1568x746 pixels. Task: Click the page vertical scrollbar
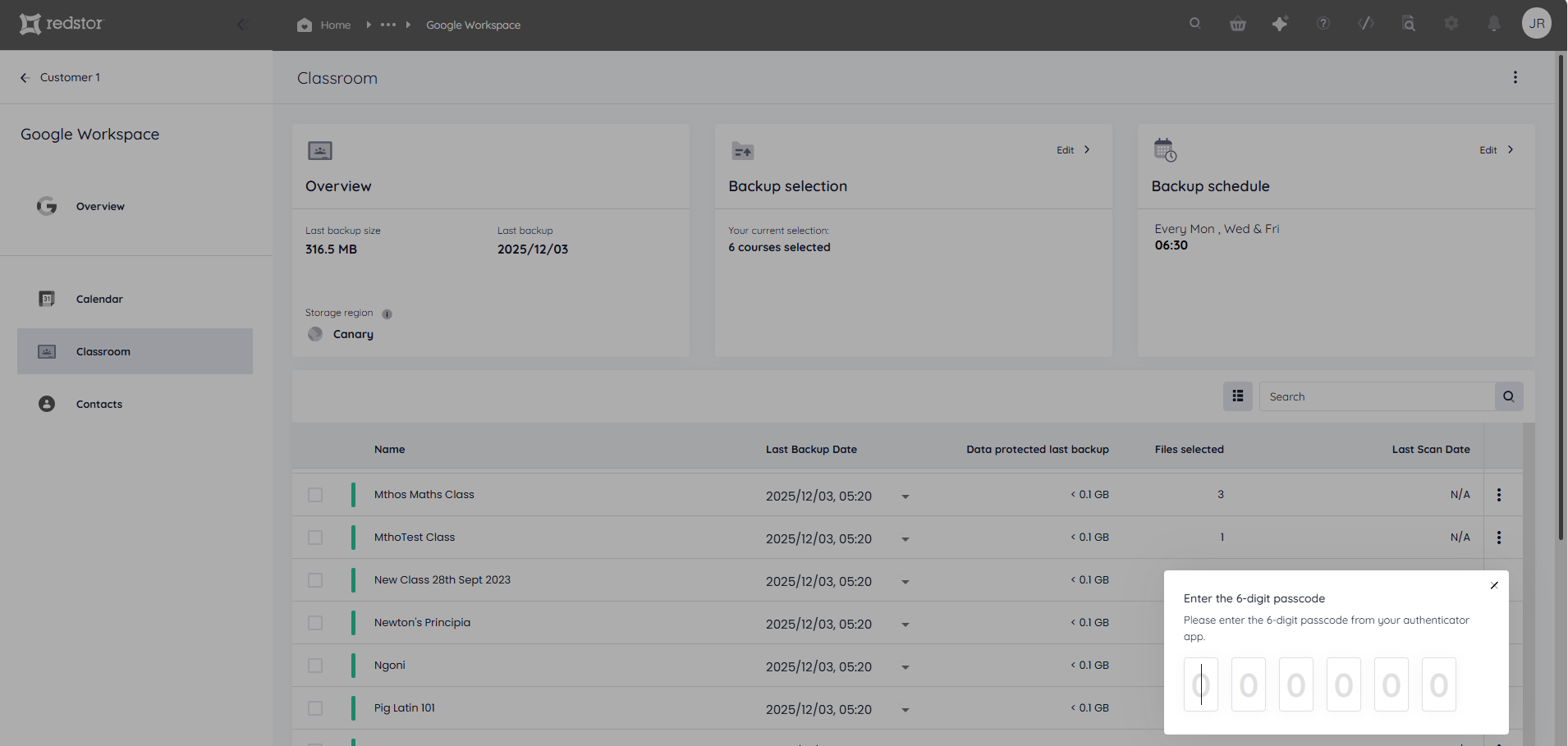pyautogui.click(x=1561, y=297)
